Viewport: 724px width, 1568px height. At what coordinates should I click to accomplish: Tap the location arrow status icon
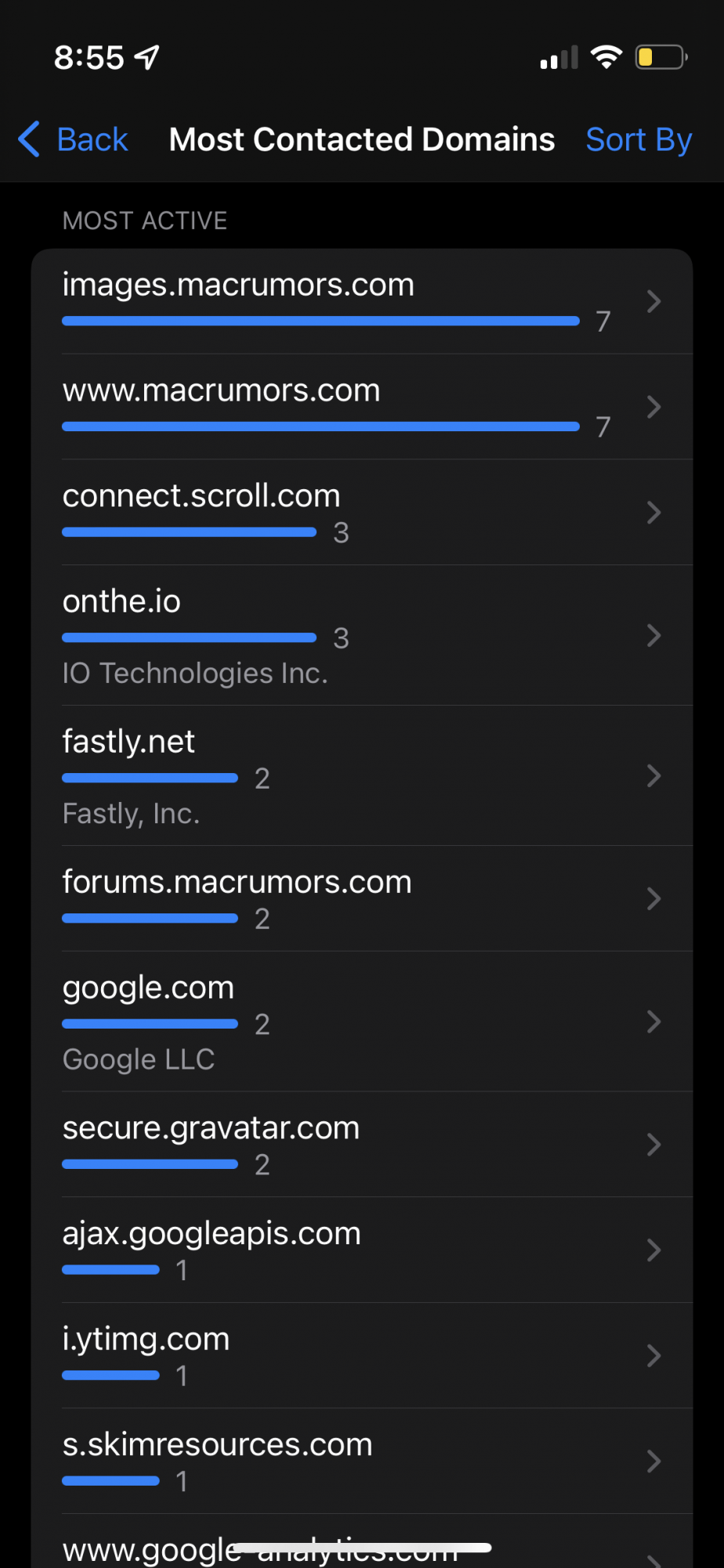pos(147,56)
